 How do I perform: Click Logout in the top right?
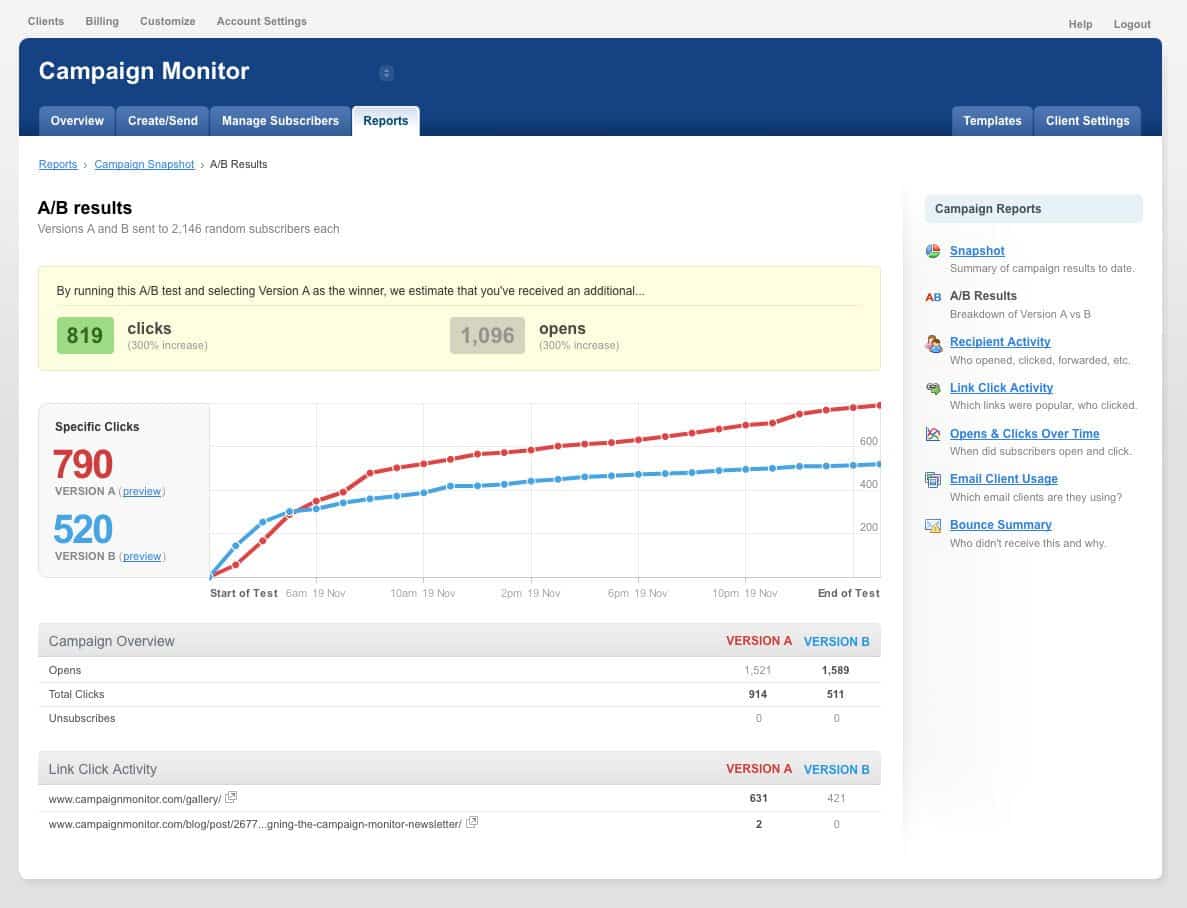[1132, 24]
